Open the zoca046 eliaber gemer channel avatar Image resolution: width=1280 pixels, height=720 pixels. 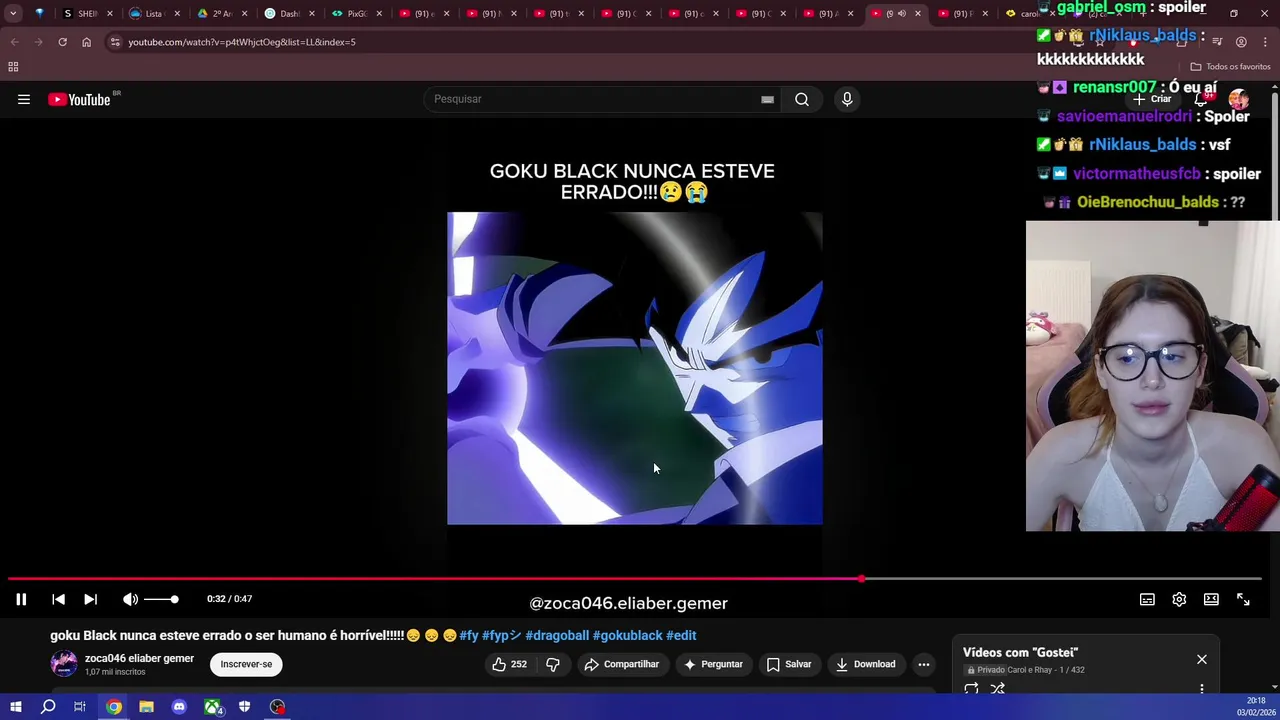(64, 664)
